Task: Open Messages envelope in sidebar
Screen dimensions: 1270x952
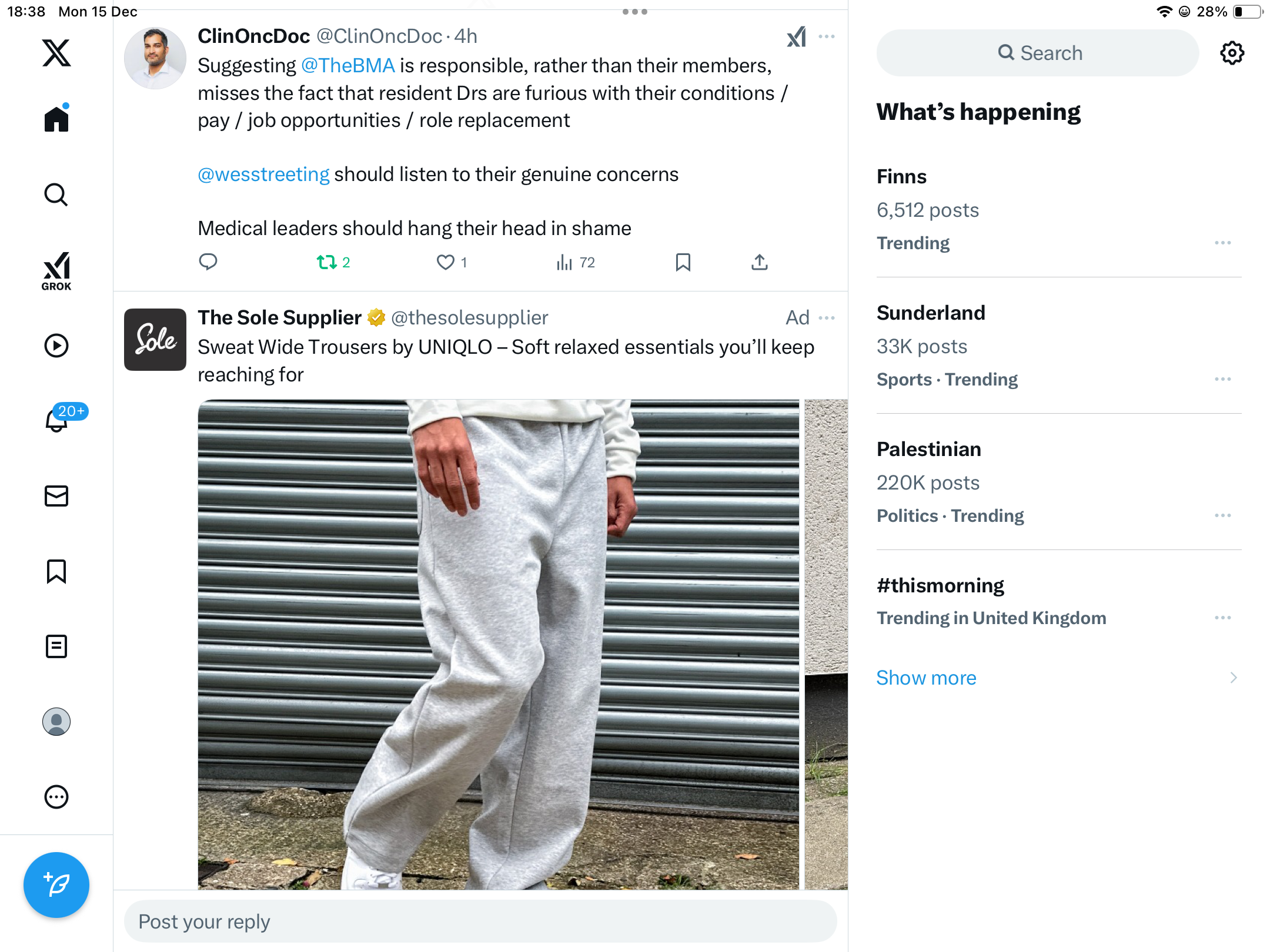Action: point(56,496)
